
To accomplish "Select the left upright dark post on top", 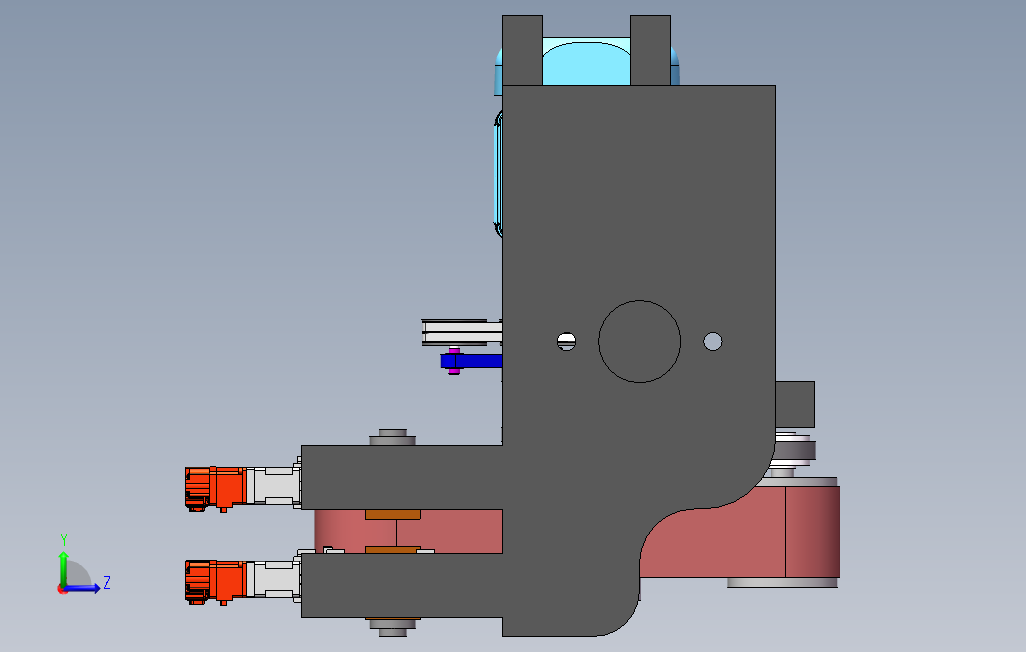I will pos(522,50).
